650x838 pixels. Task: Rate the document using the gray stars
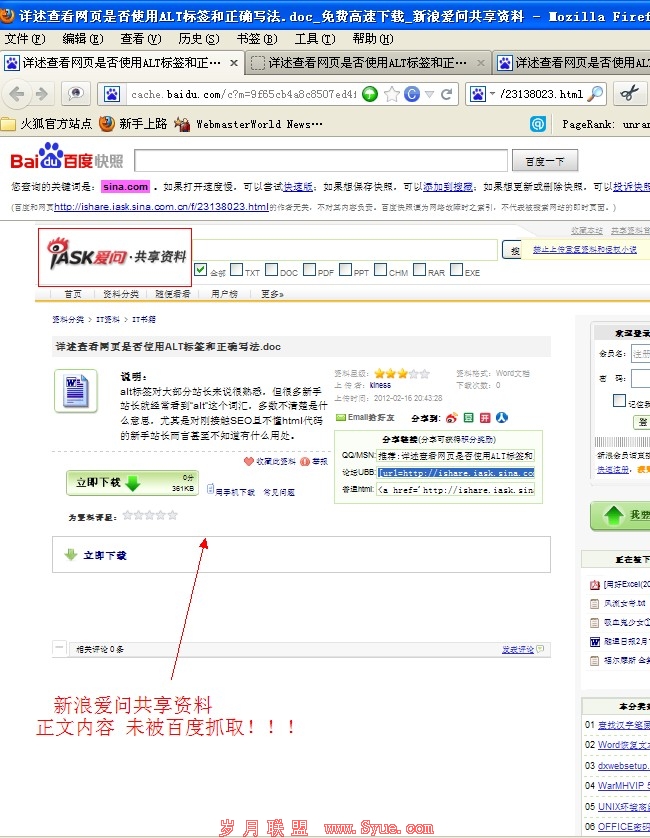(149, 515)
